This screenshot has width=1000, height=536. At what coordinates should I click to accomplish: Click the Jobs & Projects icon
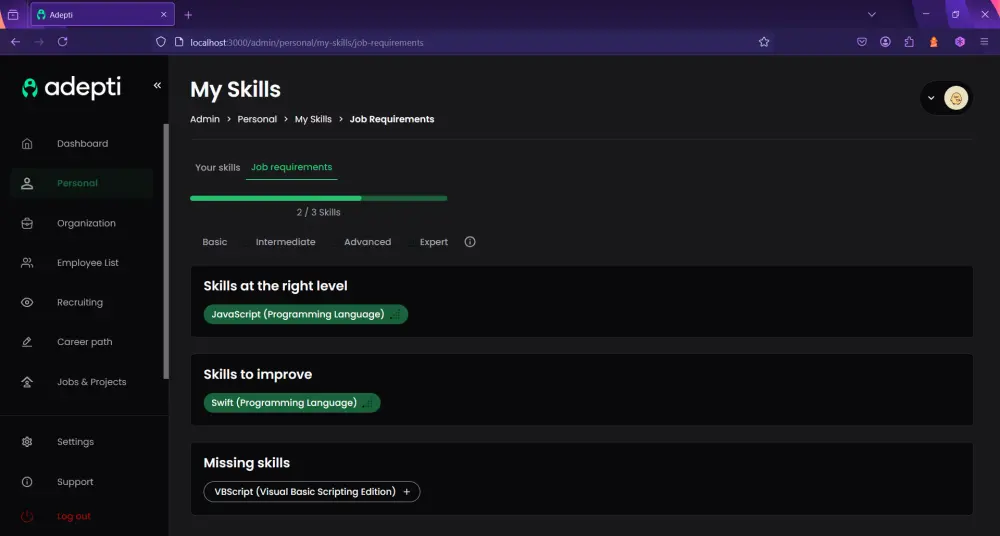pyautogui.click(x=27, y=382)
